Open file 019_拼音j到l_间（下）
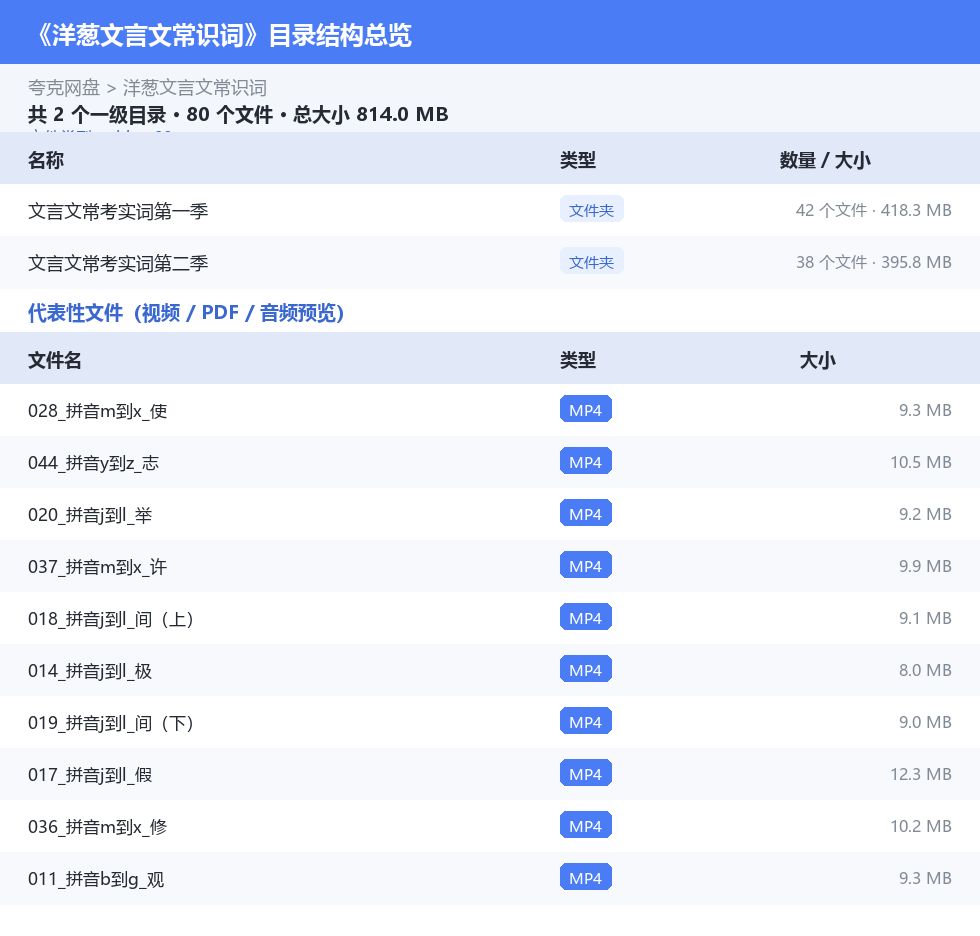This screenshot has width=980, height=936. point(490,722)
